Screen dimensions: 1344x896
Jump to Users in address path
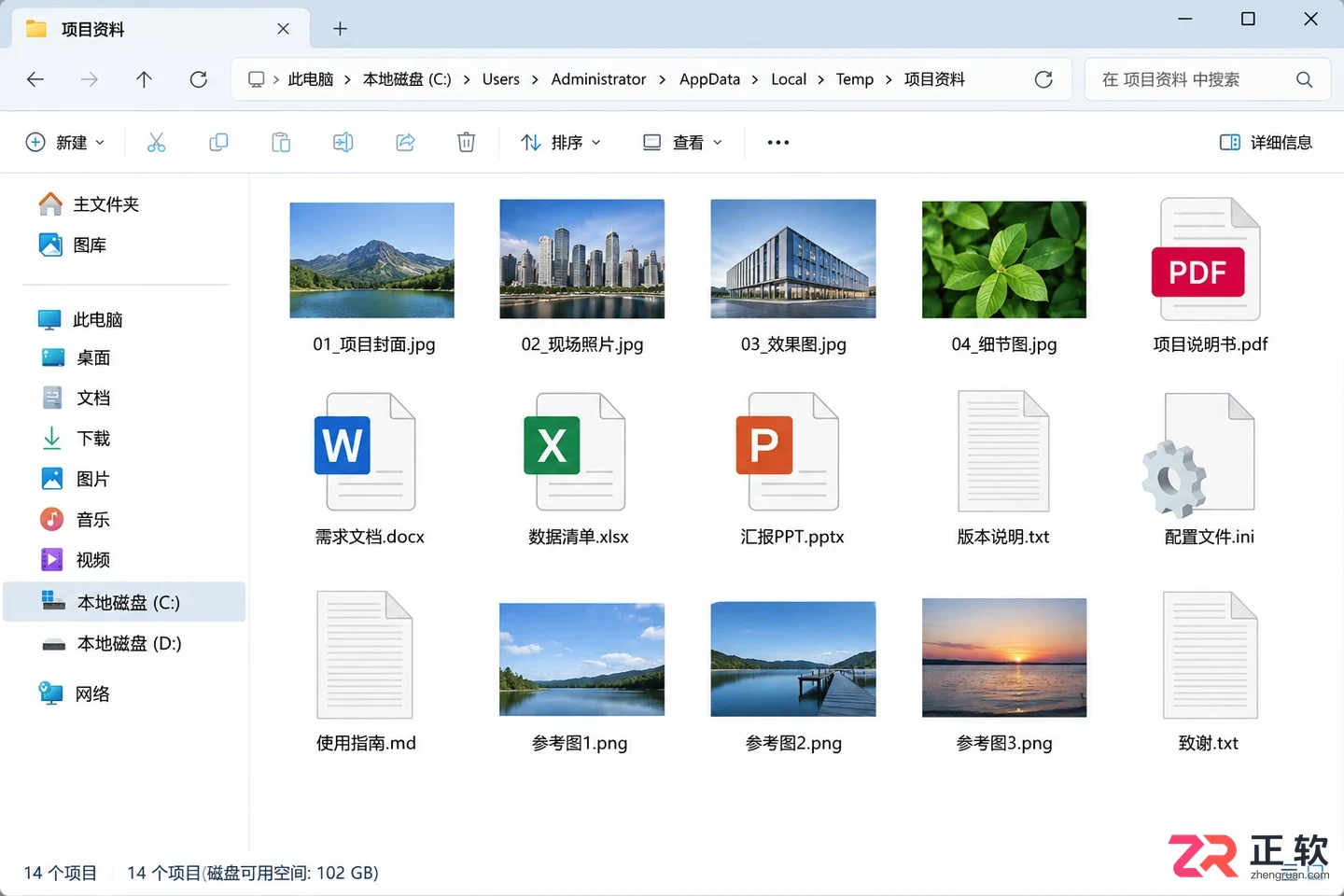point(501,79)
